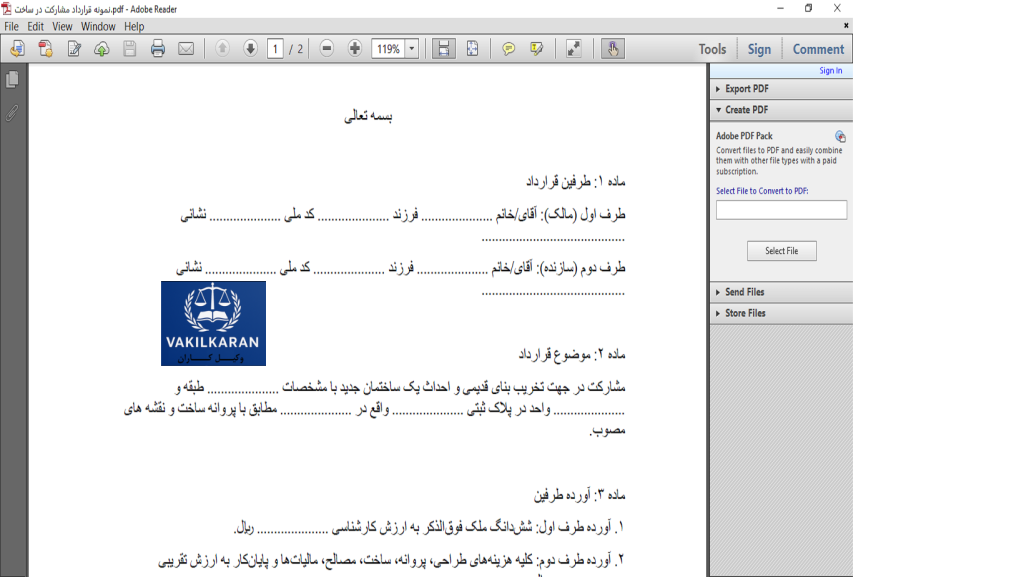The width and height of the screenshot is (1024, 577).
Task: Open the Edit menu
Action: pos(36,27)
